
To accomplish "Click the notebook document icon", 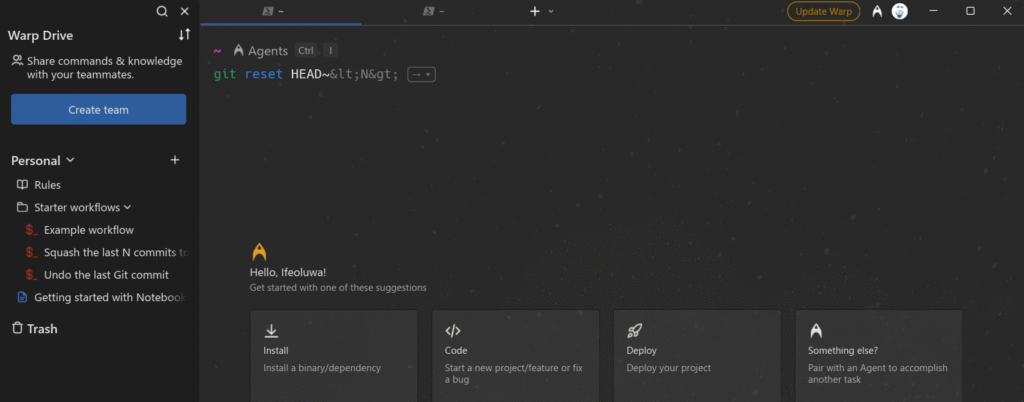I will tap(22, 298).
